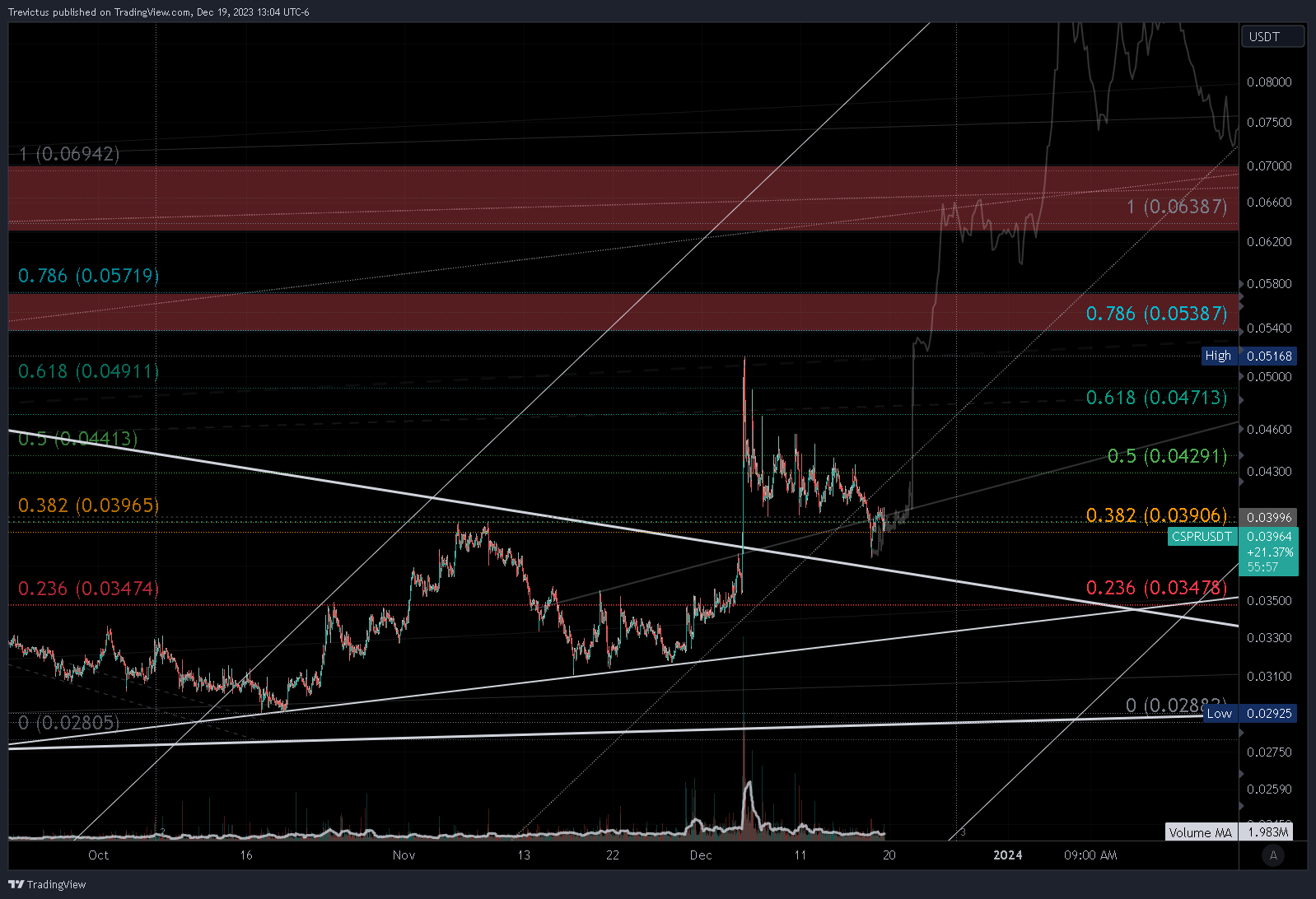
Task: Click the Volume MA 1.983M label
Action: pos(1229,832)
